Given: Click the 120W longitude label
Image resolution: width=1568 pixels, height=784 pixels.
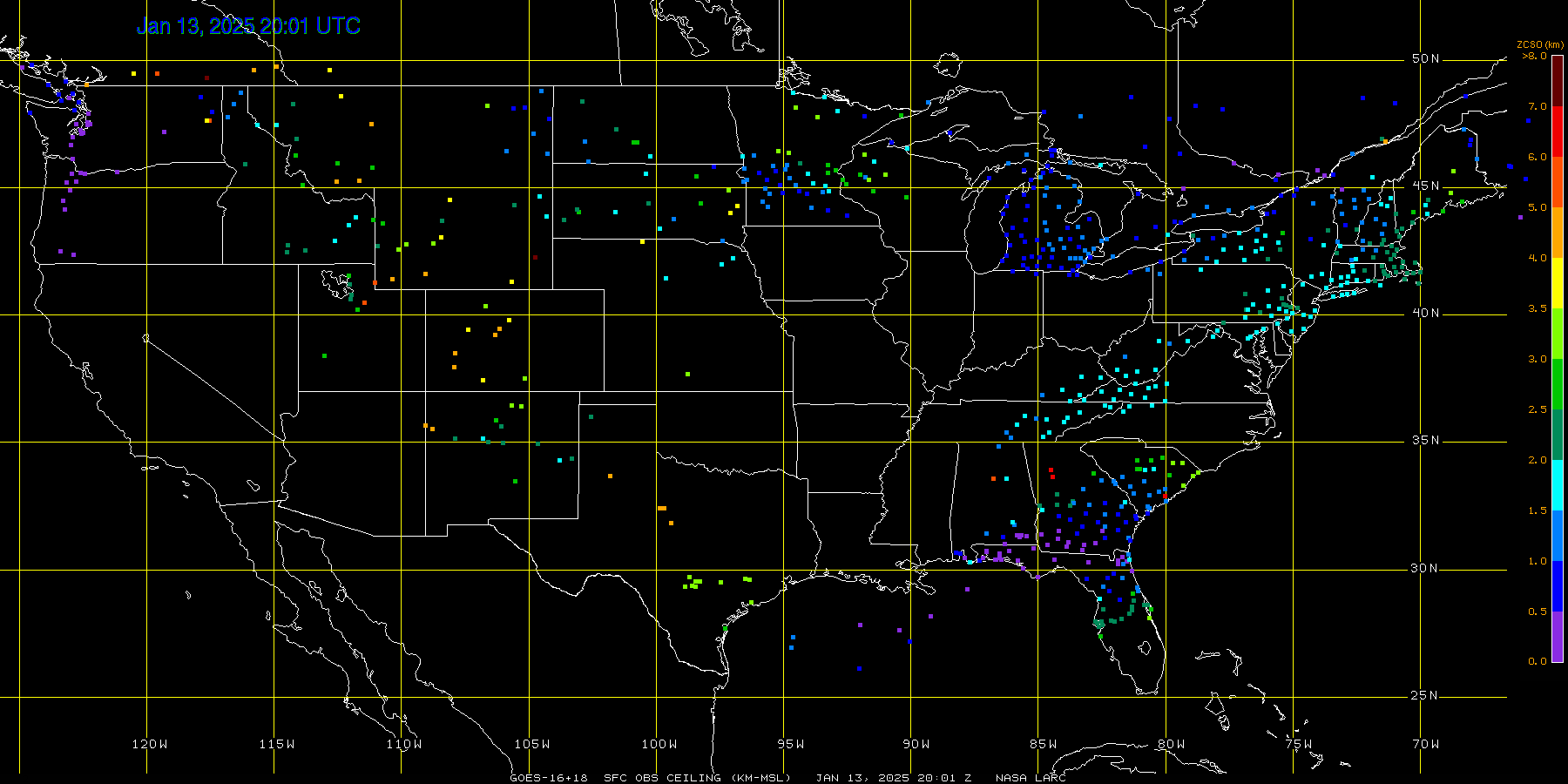Looking at the screenshot, I should (150, 744).
